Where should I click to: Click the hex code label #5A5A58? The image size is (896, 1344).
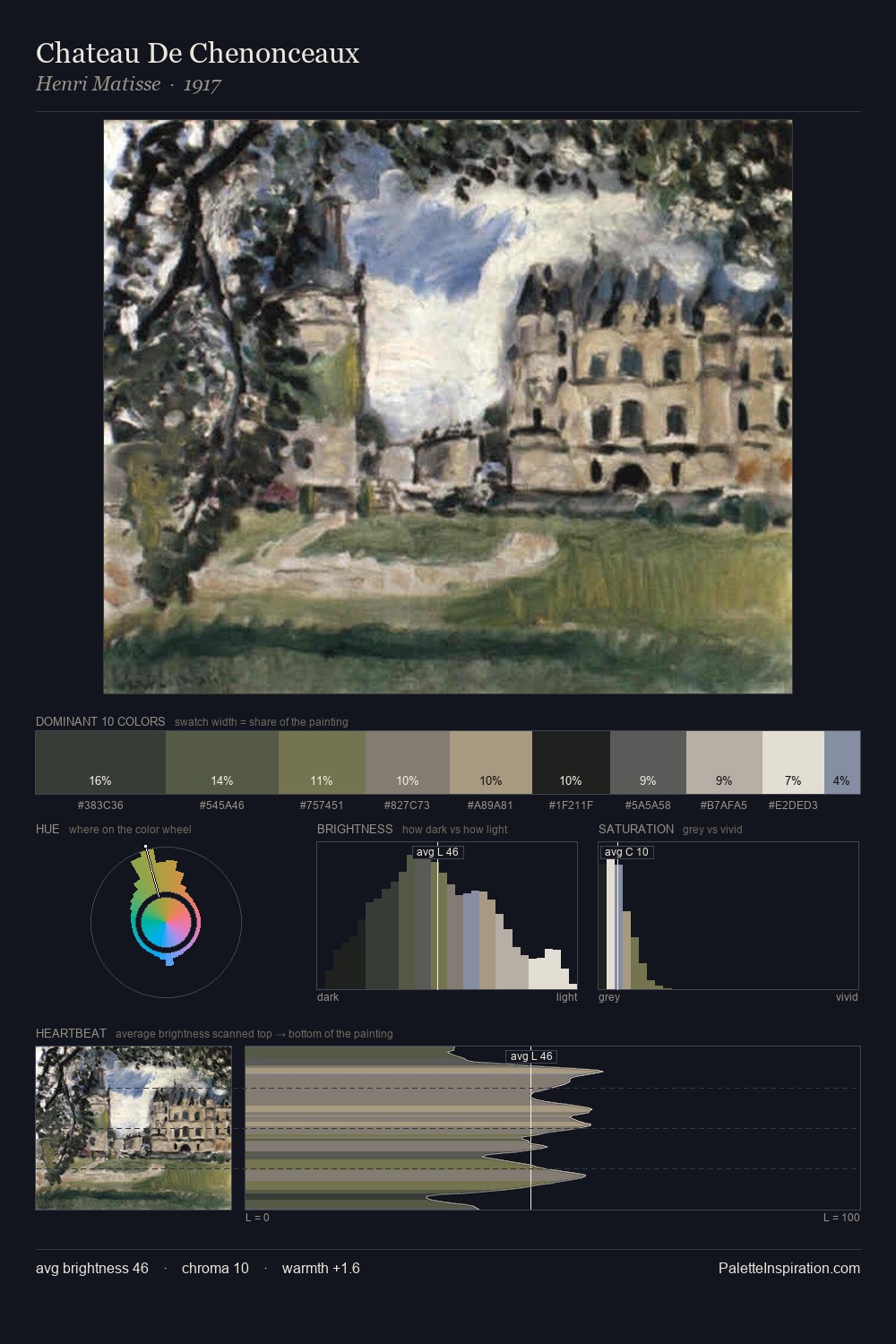coord(648,806)
